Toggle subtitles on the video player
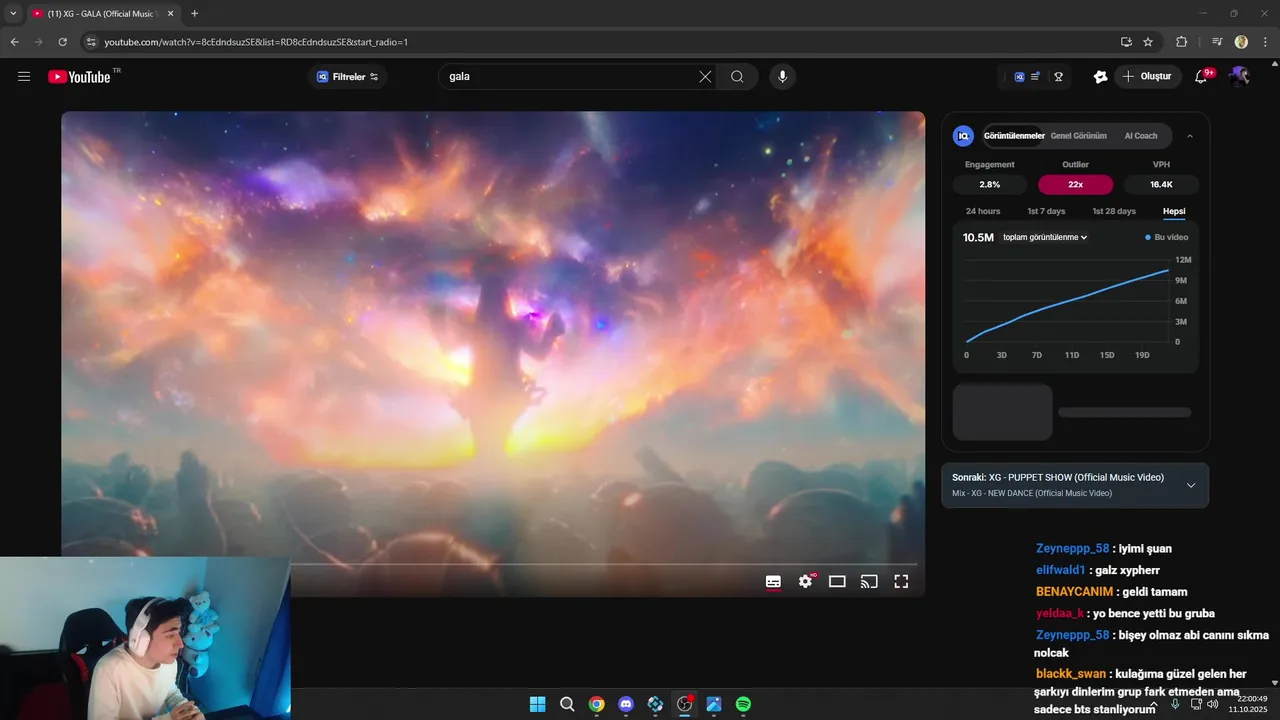This screenshot has height=720, width=1280. click(x=773, y=581)
